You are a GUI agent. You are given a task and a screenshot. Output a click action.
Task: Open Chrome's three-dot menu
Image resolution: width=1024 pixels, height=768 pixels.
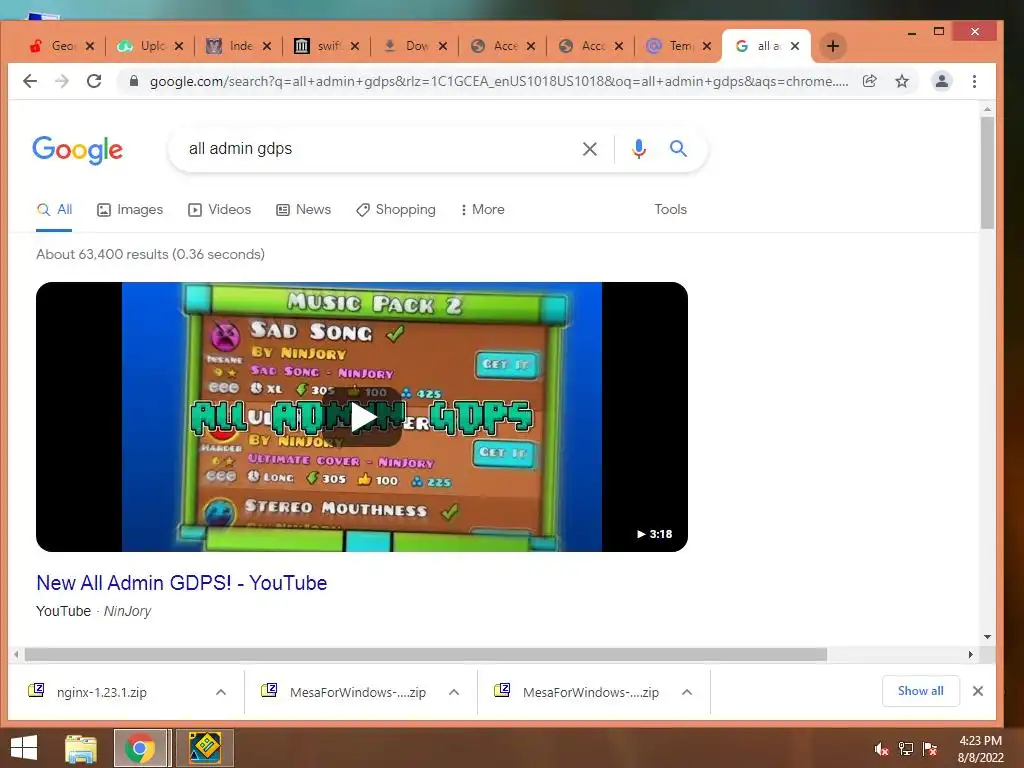point(974,81)
